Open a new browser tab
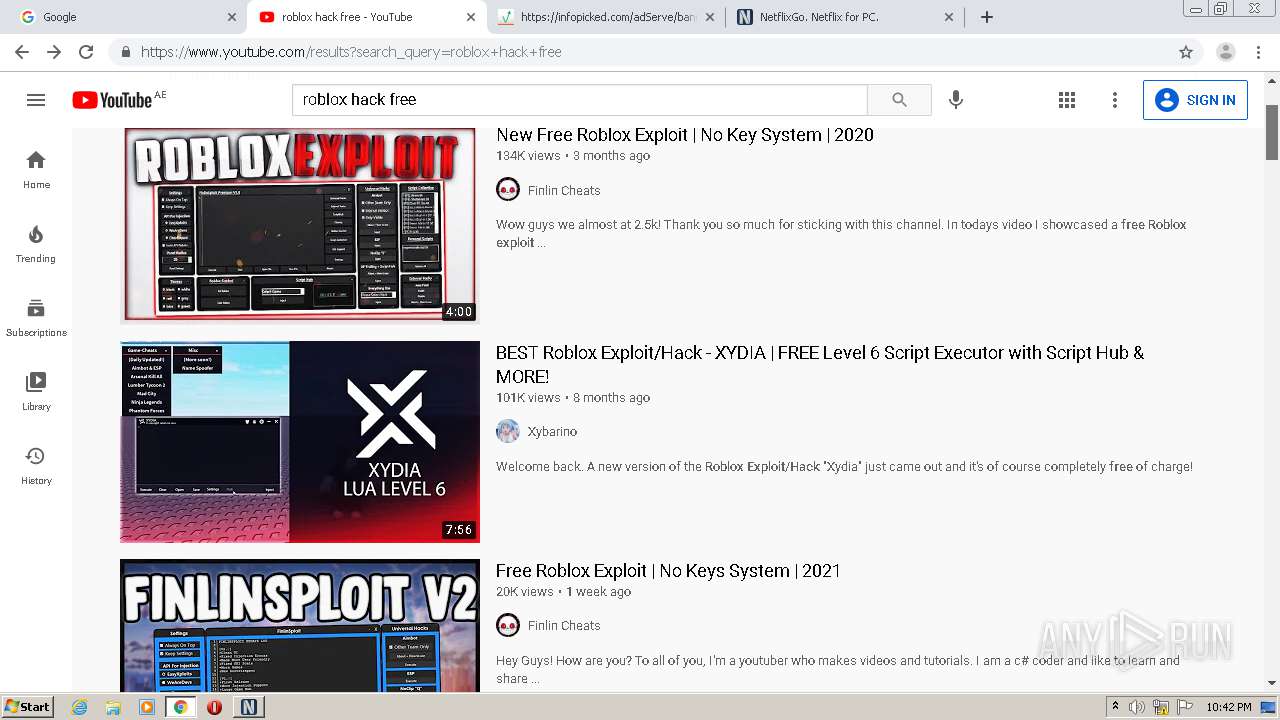The image size is (1280, 720). (x=987, y=17)
